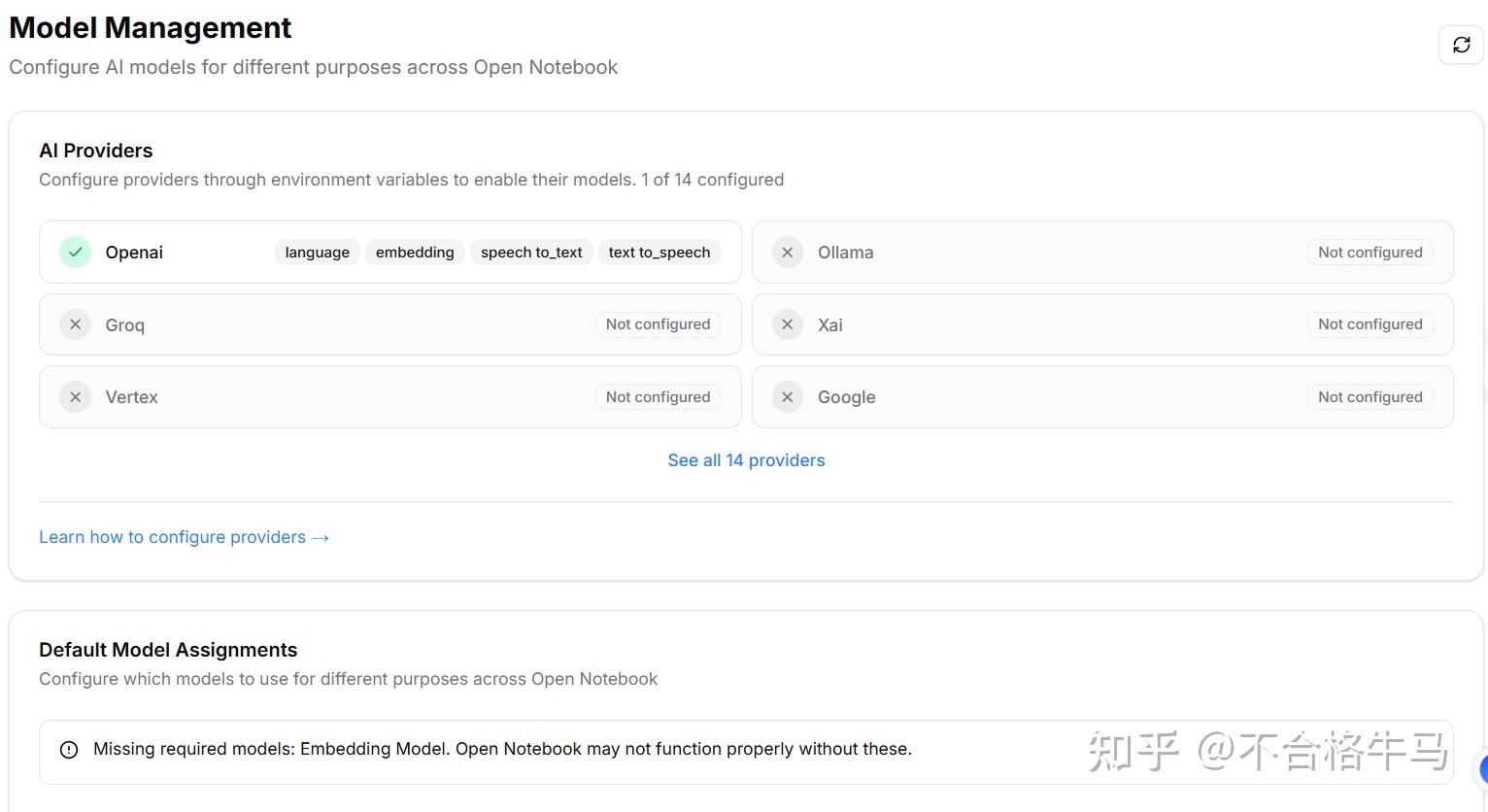Click the Openai embedding tag
The image size is (1488, 812).
point(415,253)
